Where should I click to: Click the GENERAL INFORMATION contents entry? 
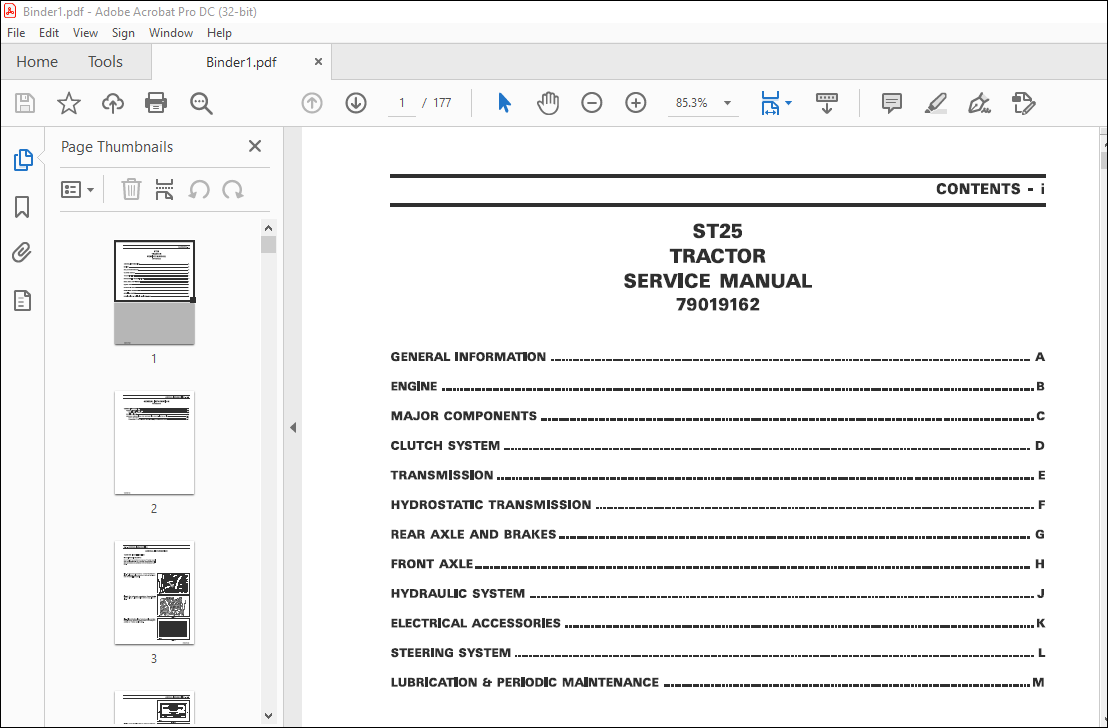pyautogui.click(x=717, y=357)
